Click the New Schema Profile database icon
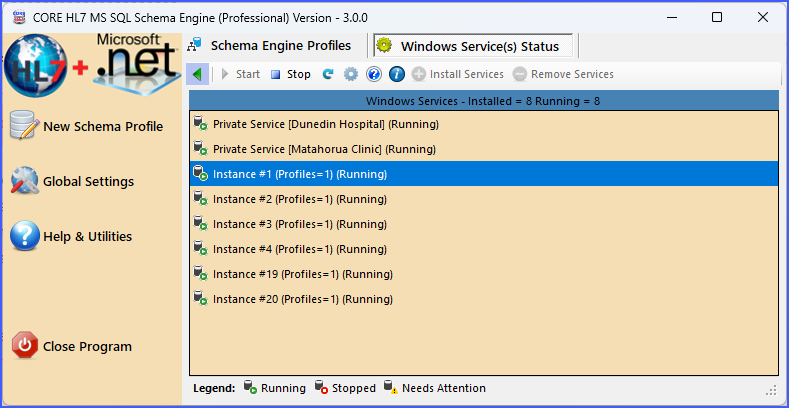This screenshot has height=408, width=789. [24, 126]
